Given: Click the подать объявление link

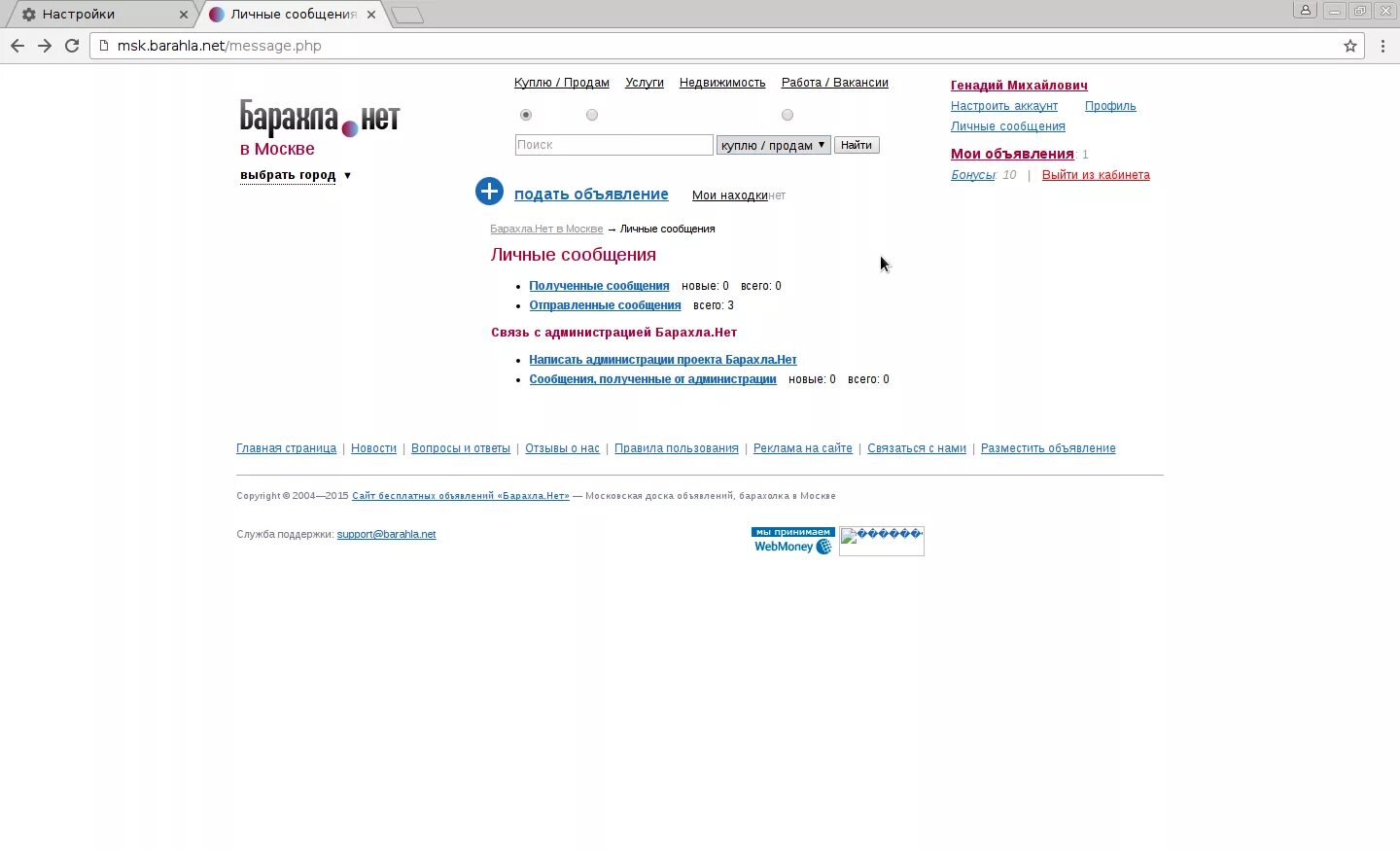Looking at the screenshot, I should [x=591, y=194].
